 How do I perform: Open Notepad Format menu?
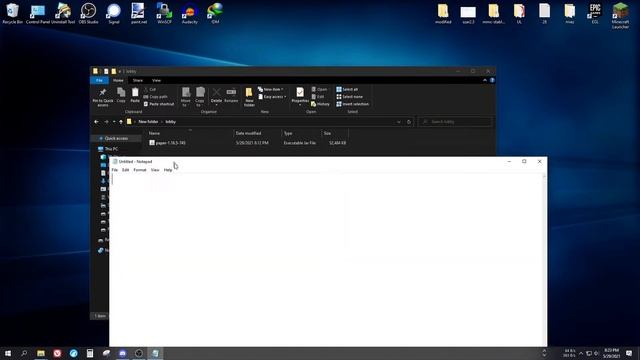pyautogui.click(x=140, y=170)
